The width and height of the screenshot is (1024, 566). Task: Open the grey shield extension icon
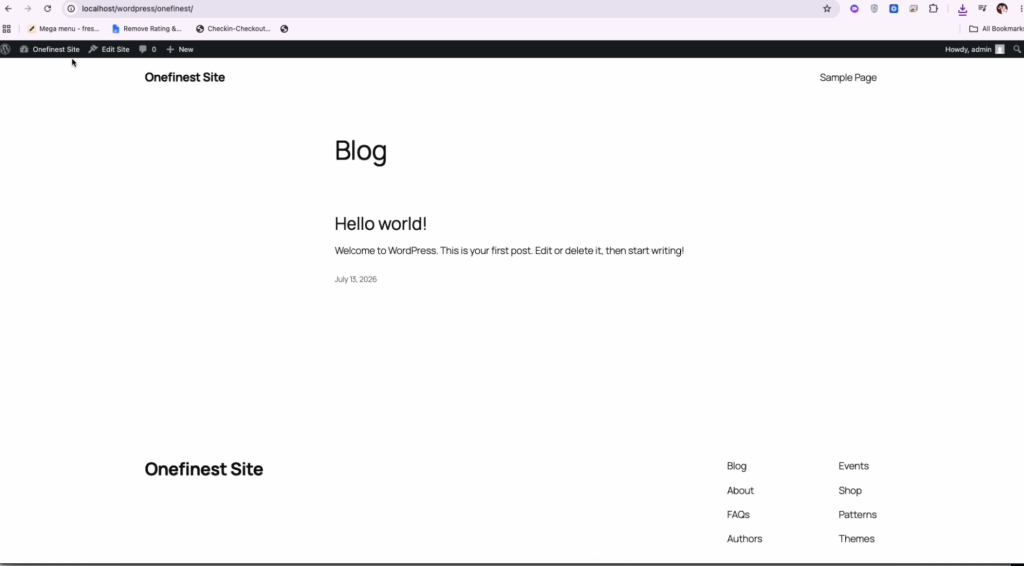point(874,8)
